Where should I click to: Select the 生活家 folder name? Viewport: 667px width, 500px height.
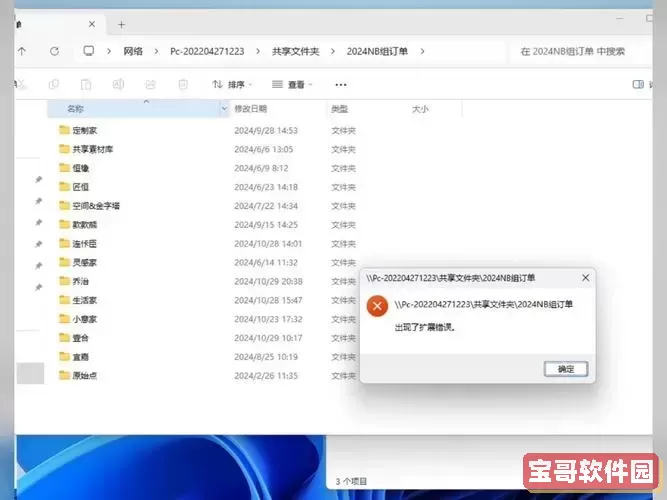click(85, 300)
